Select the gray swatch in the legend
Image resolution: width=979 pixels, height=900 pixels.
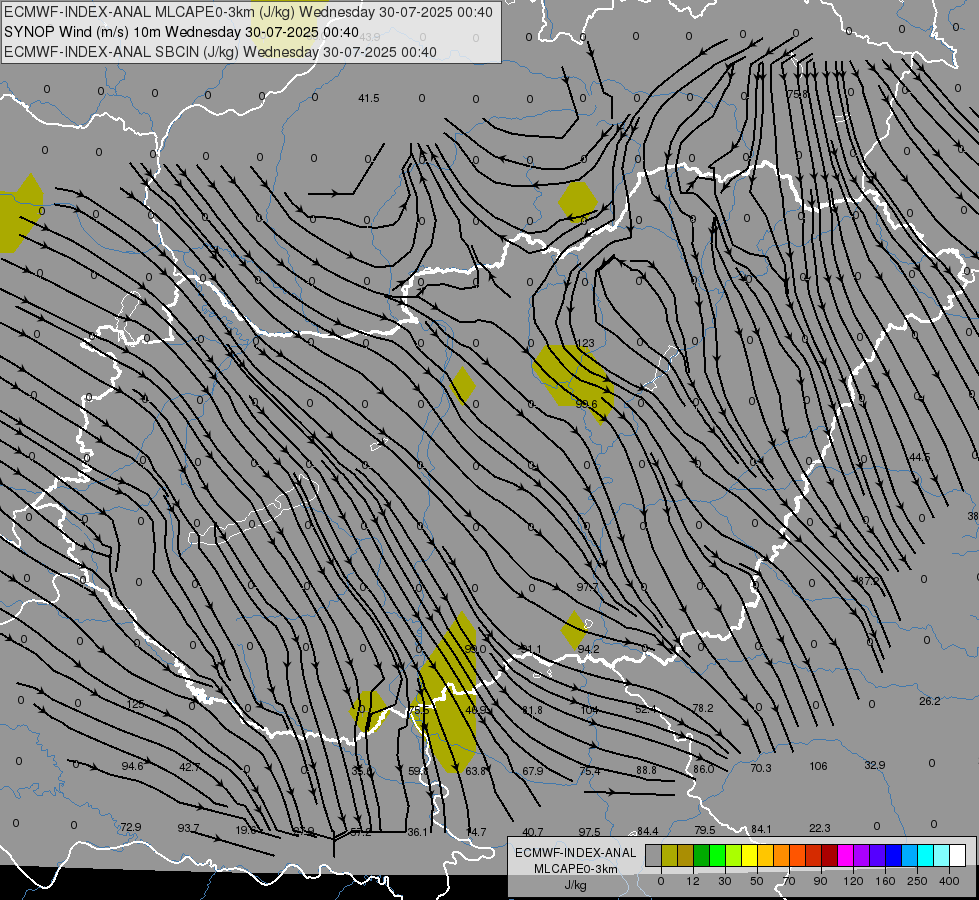653,855
